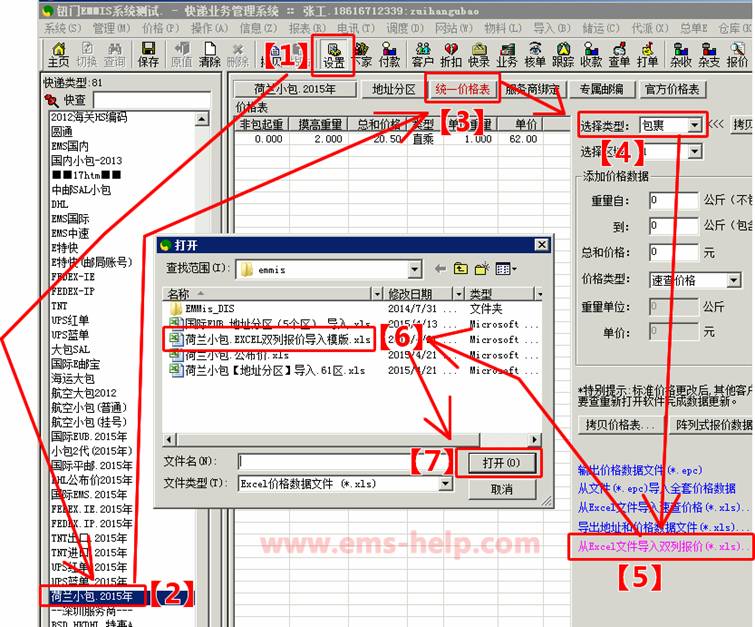The image size is (755, 627).
Task: Expand the 选择区域 dropdown arrow
Action: (694, 152)
